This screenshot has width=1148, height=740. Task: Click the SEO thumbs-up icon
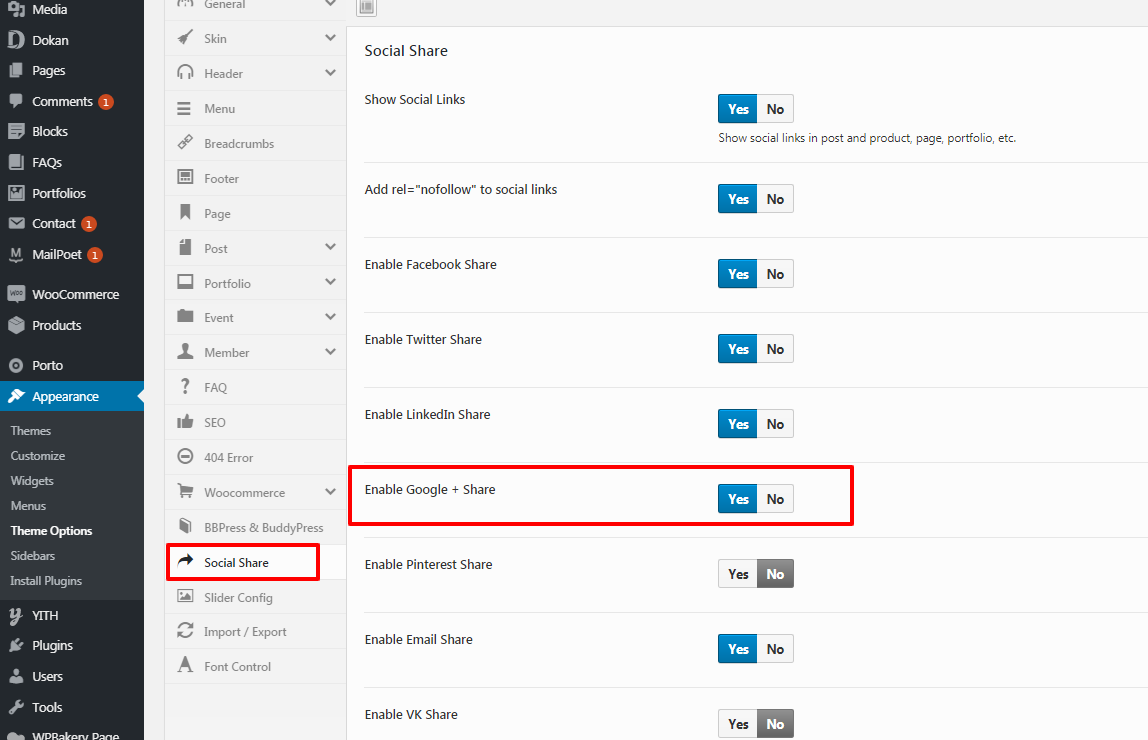(185, 422)
